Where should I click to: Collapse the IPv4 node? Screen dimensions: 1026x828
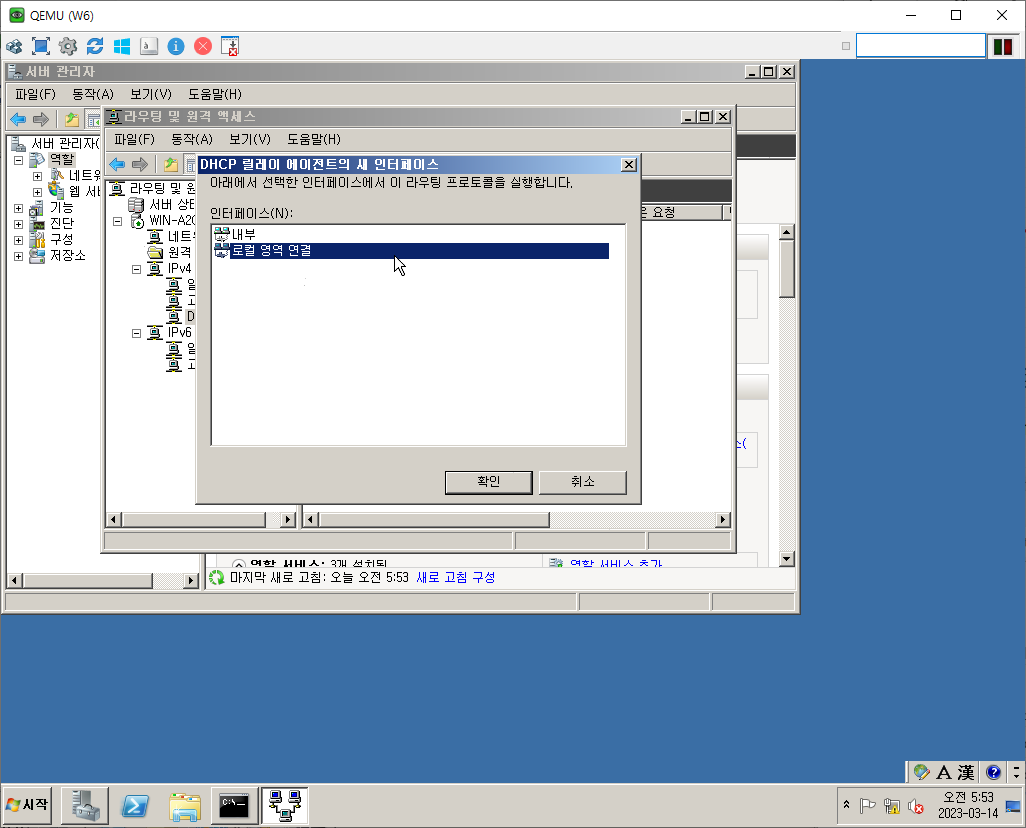pos(136,269)
